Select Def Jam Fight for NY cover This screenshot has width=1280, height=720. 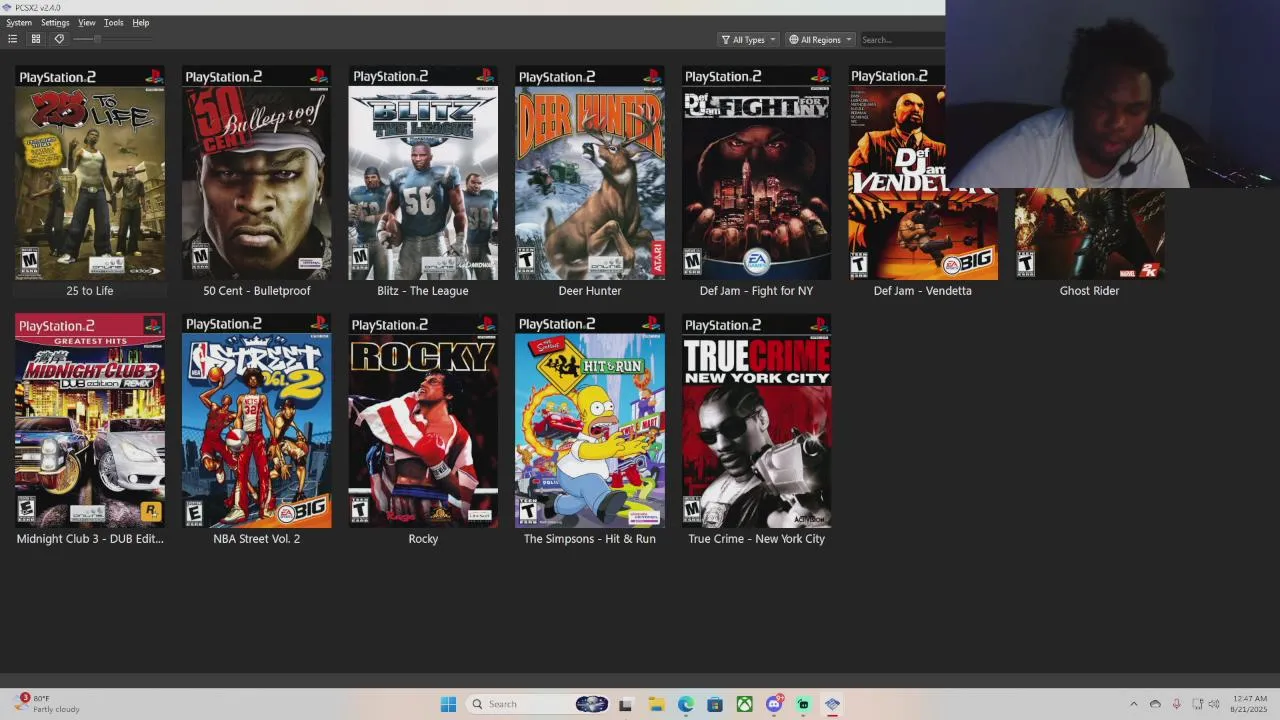coord(756,173)
